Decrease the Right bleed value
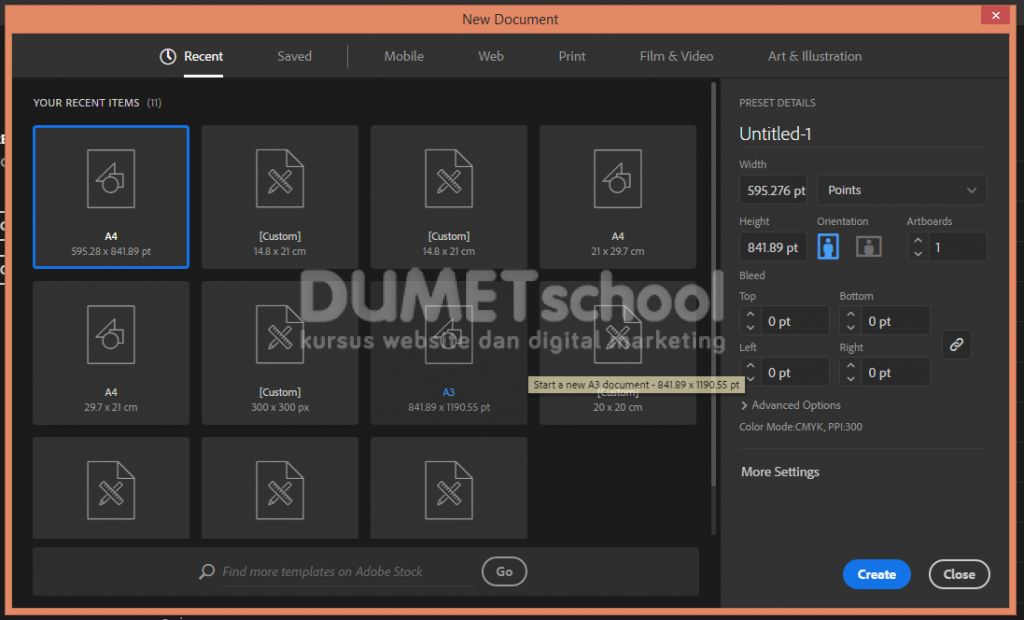The image size is (1024, 620). click(x=850, y=379)
